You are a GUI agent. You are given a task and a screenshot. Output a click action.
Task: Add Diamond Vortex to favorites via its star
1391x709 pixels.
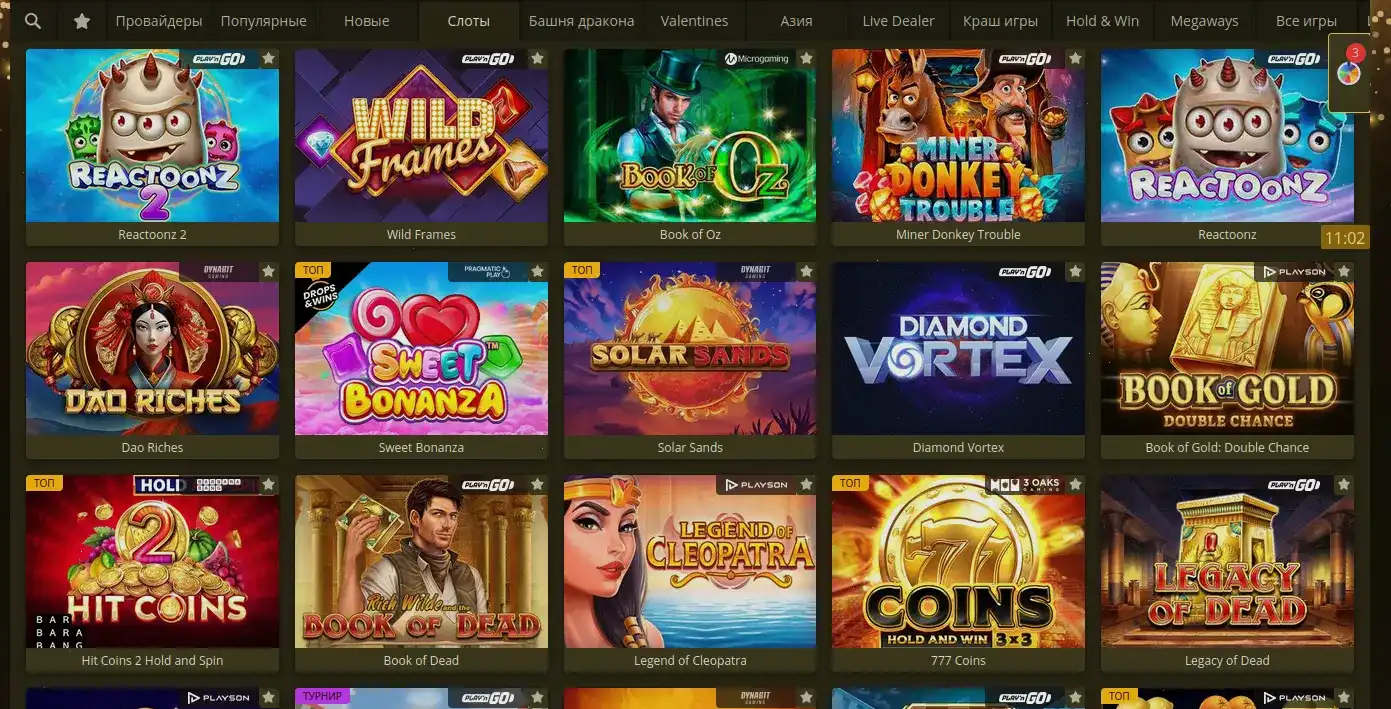click(x=1075, y=272)
